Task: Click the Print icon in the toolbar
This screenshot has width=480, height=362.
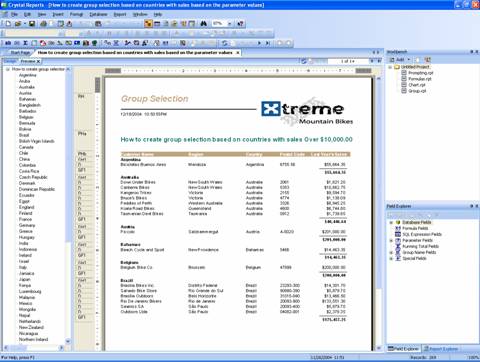Action: [43, 24]
